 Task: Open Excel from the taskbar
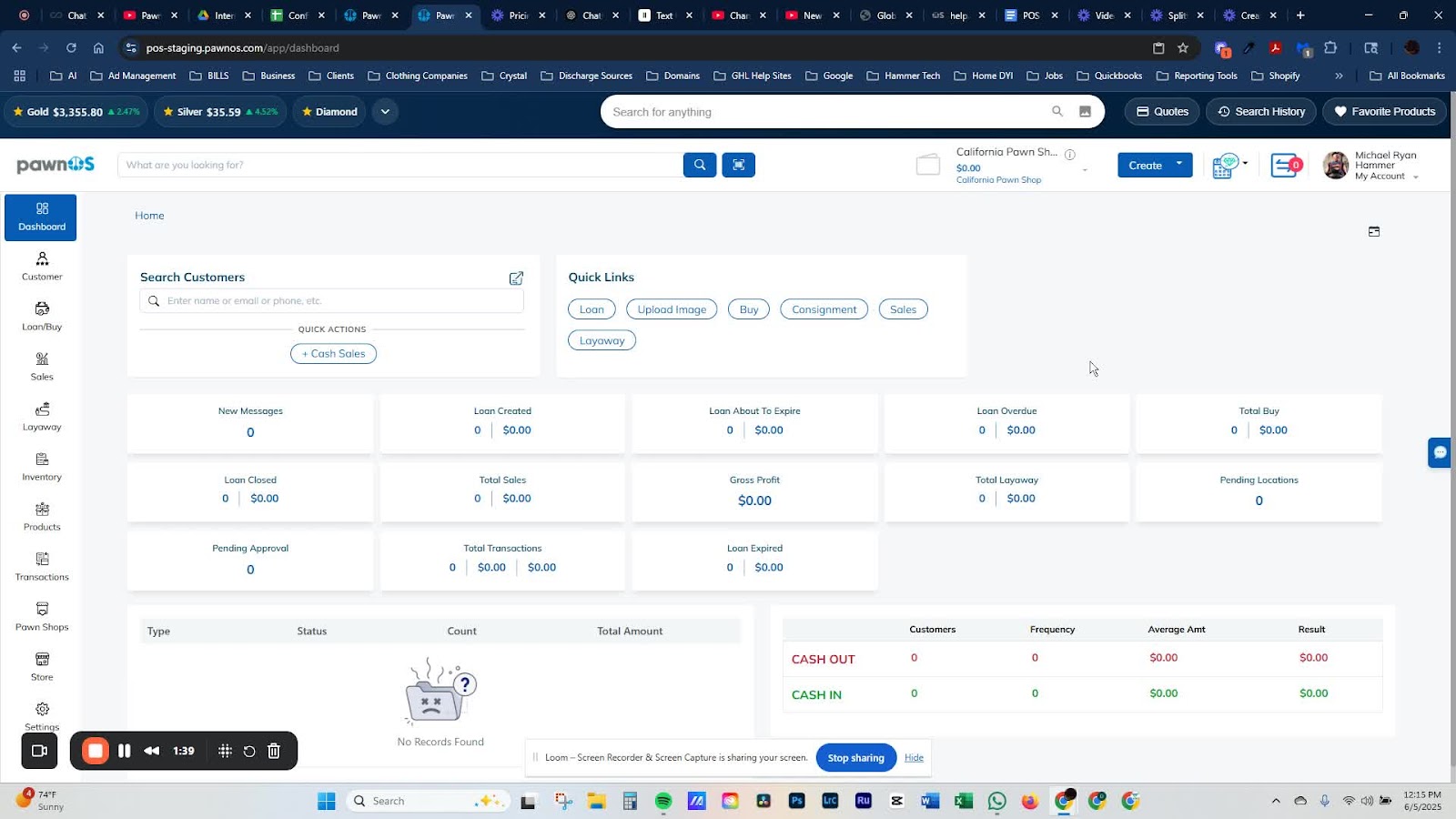point(964,801)
